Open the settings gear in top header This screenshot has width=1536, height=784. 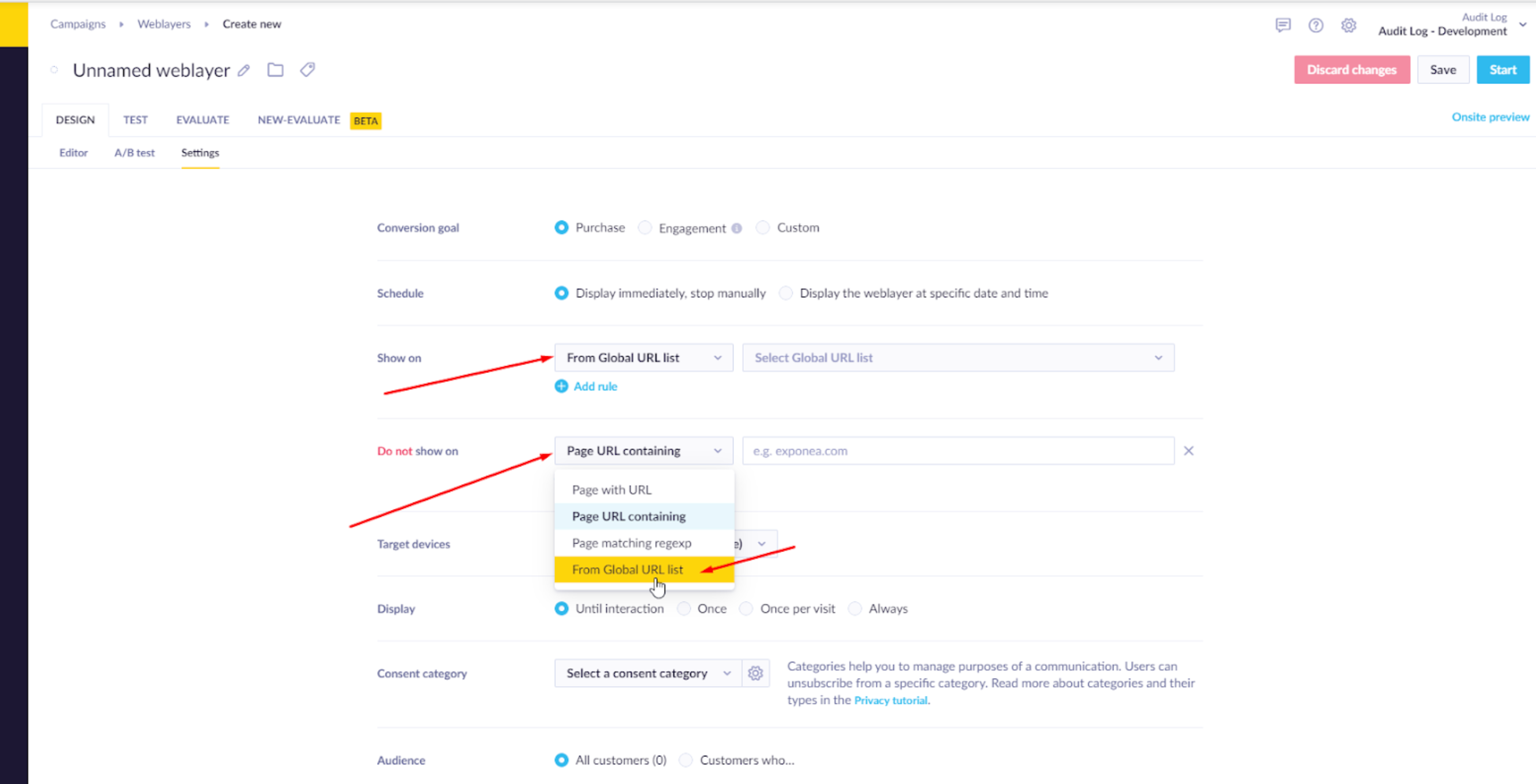(1348, 25)
